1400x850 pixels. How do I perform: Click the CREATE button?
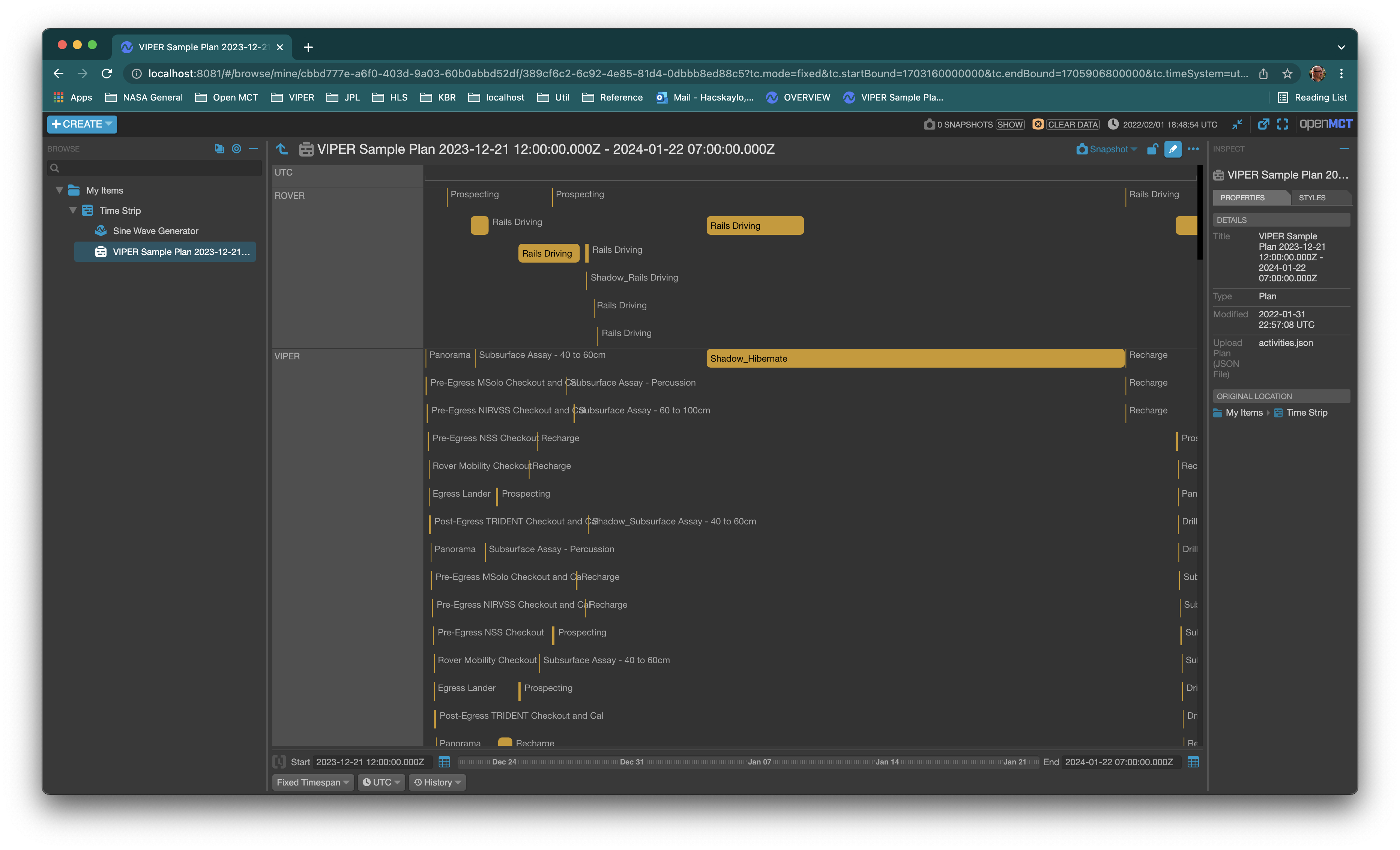click(82, 124)
